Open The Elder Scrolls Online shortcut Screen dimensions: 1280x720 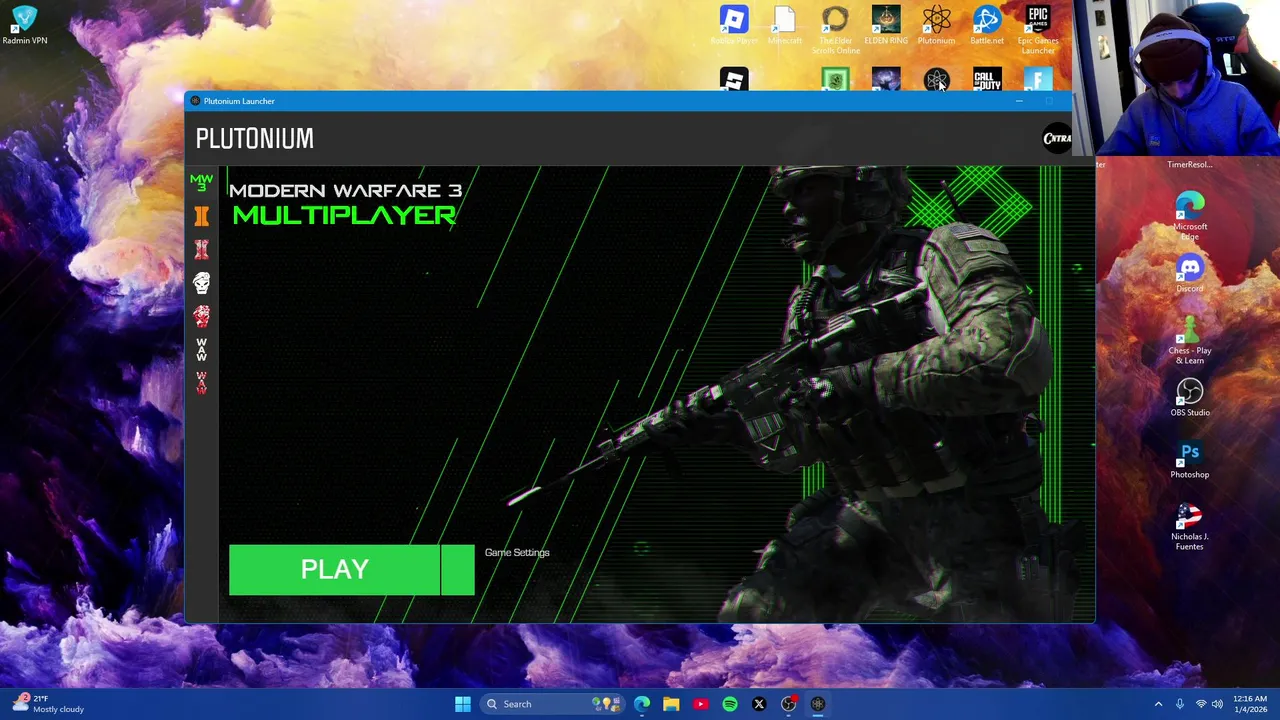[835, 30]
